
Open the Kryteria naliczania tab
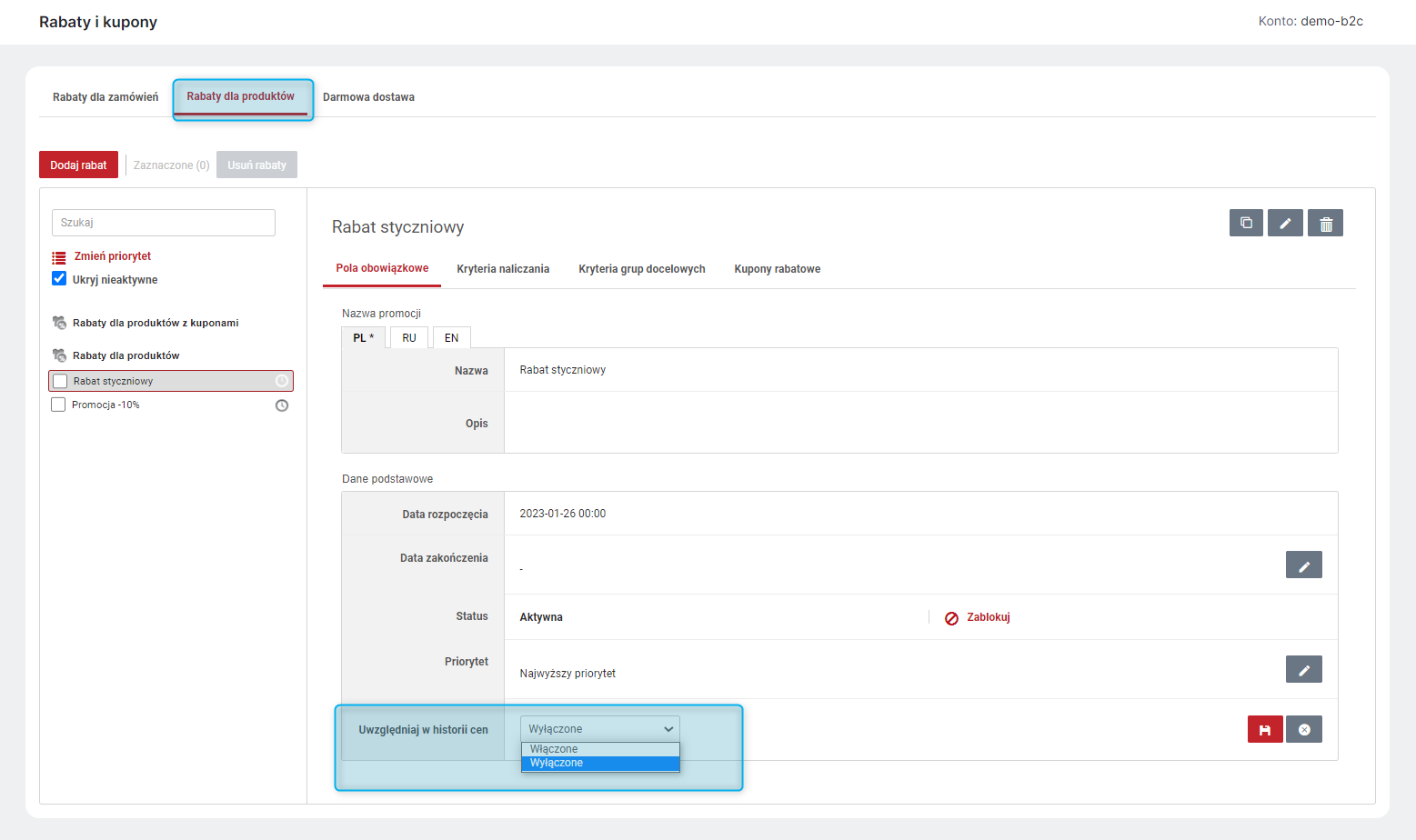pyautogui.click(x=503, y=269)
